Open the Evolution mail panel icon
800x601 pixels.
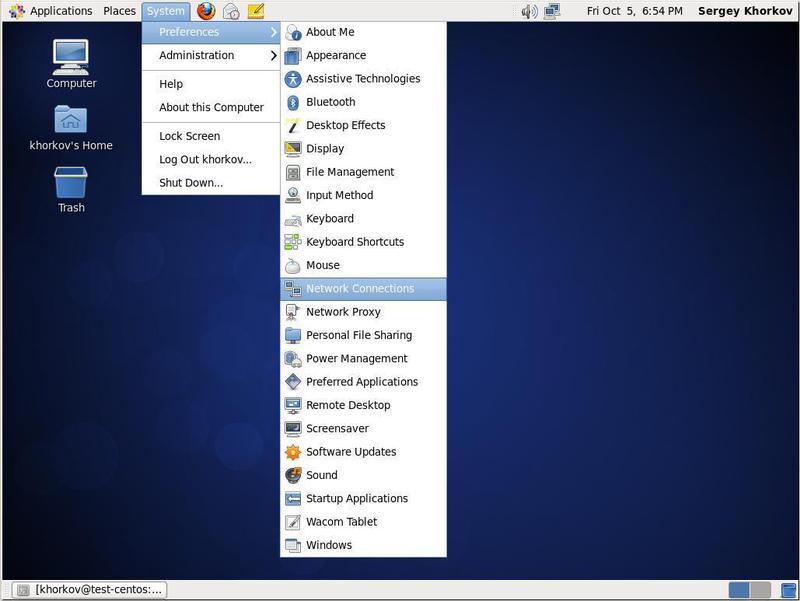click(x=228, y=11)
